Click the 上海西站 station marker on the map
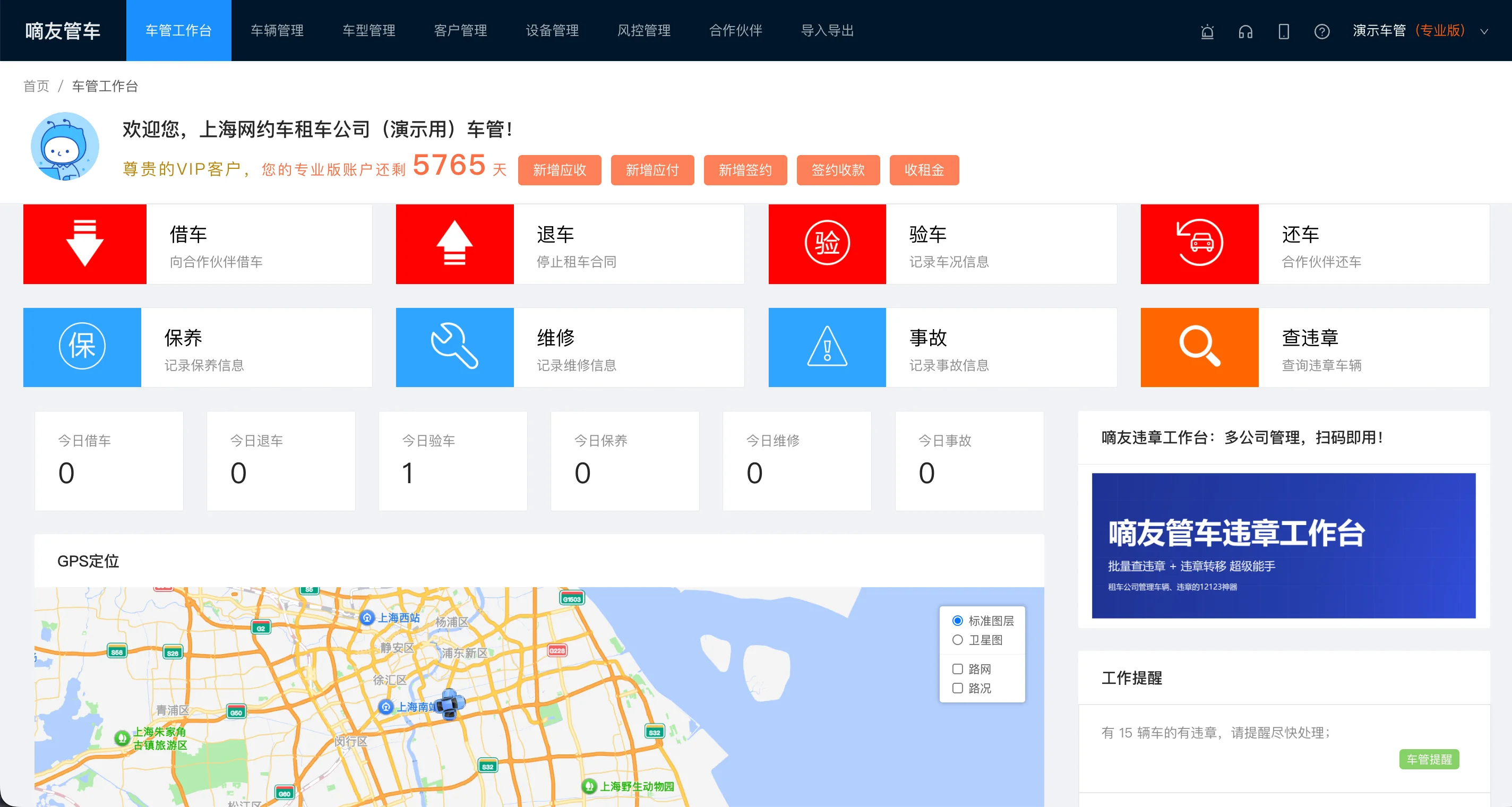The image size is (1512, 807). pos(367,617)
